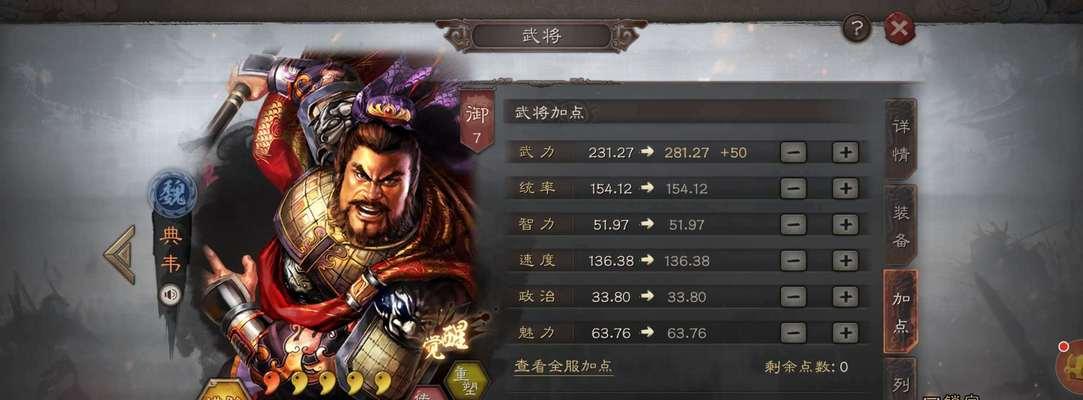Image resolution: width=1083 pixels, height=400 pixels.
Task: Select the 加点 side tab
Action: (901, 312)
